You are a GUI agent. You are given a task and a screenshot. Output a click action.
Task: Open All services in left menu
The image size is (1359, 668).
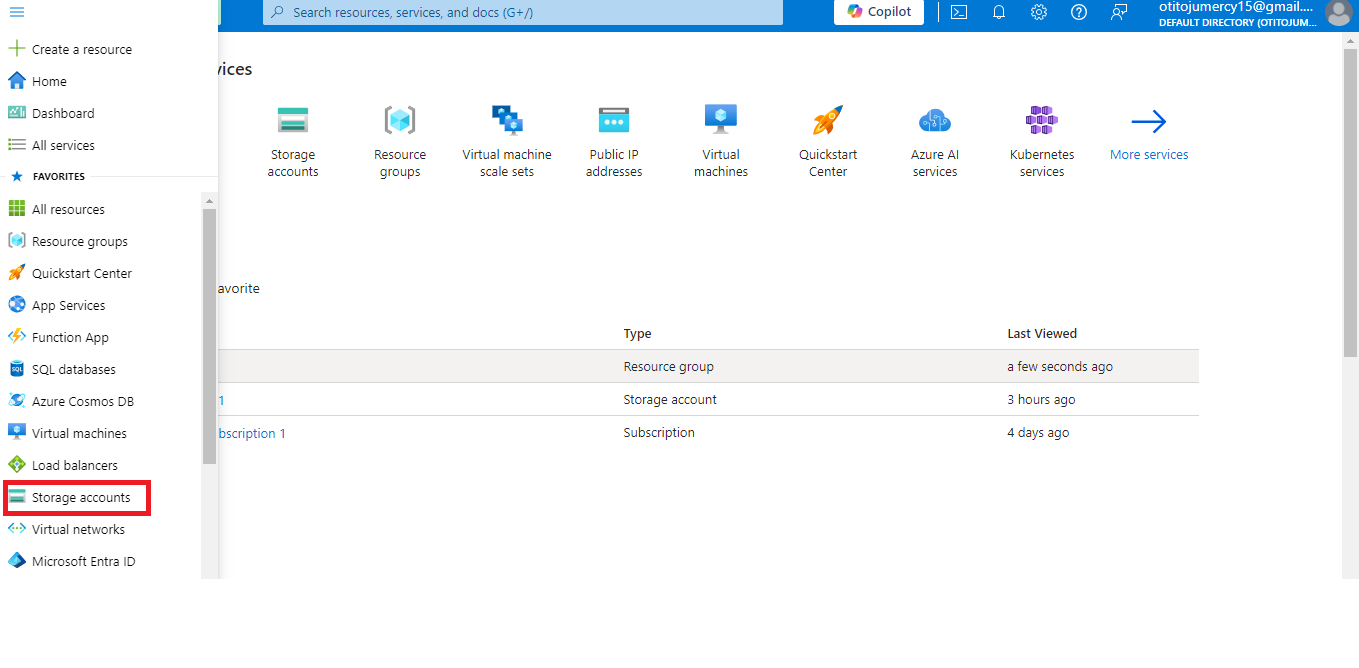[x=62, y=145]
